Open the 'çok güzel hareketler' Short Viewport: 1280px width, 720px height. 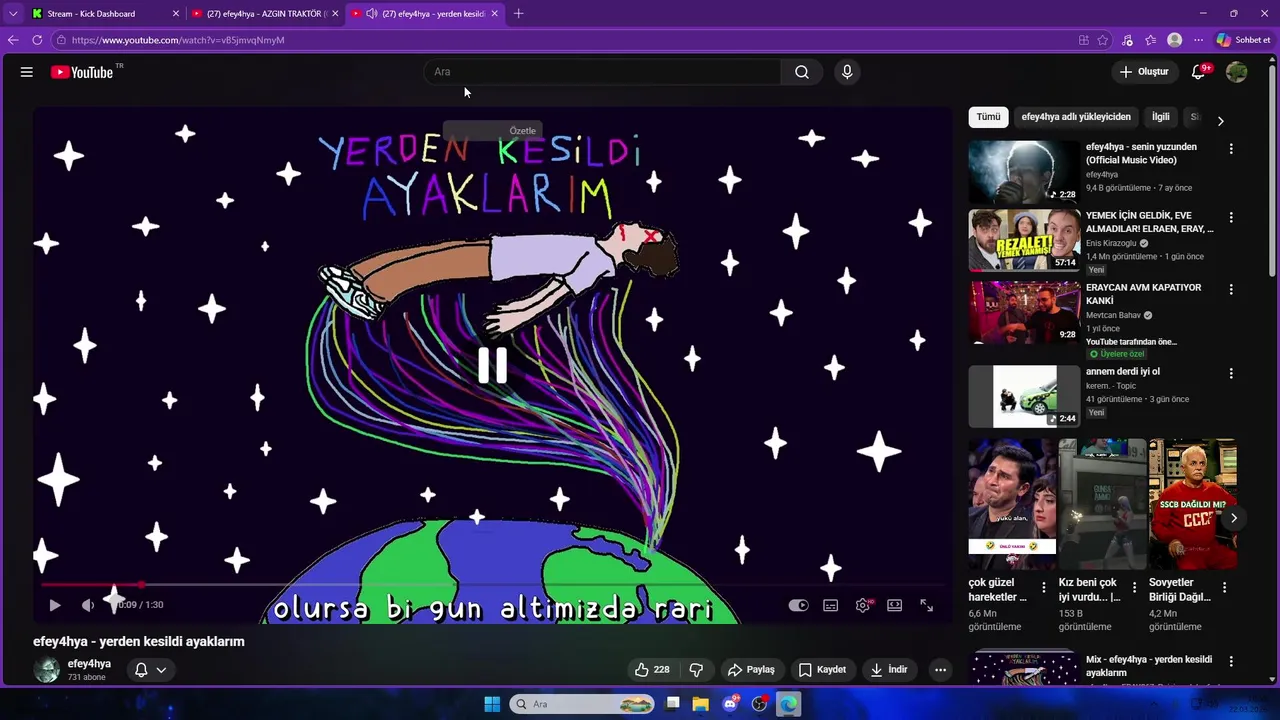point(1012,504)
